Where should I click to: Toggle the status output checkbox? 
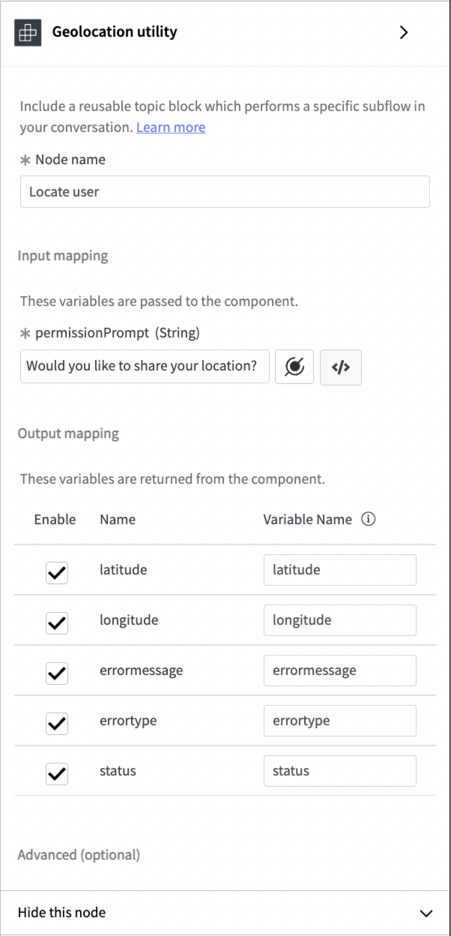tap(57, 774)
